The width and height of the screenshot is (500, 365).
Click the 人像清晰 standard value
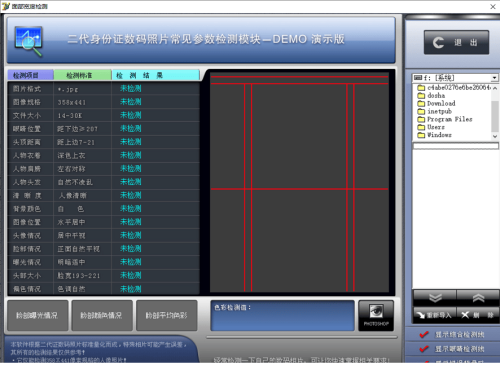72,196
